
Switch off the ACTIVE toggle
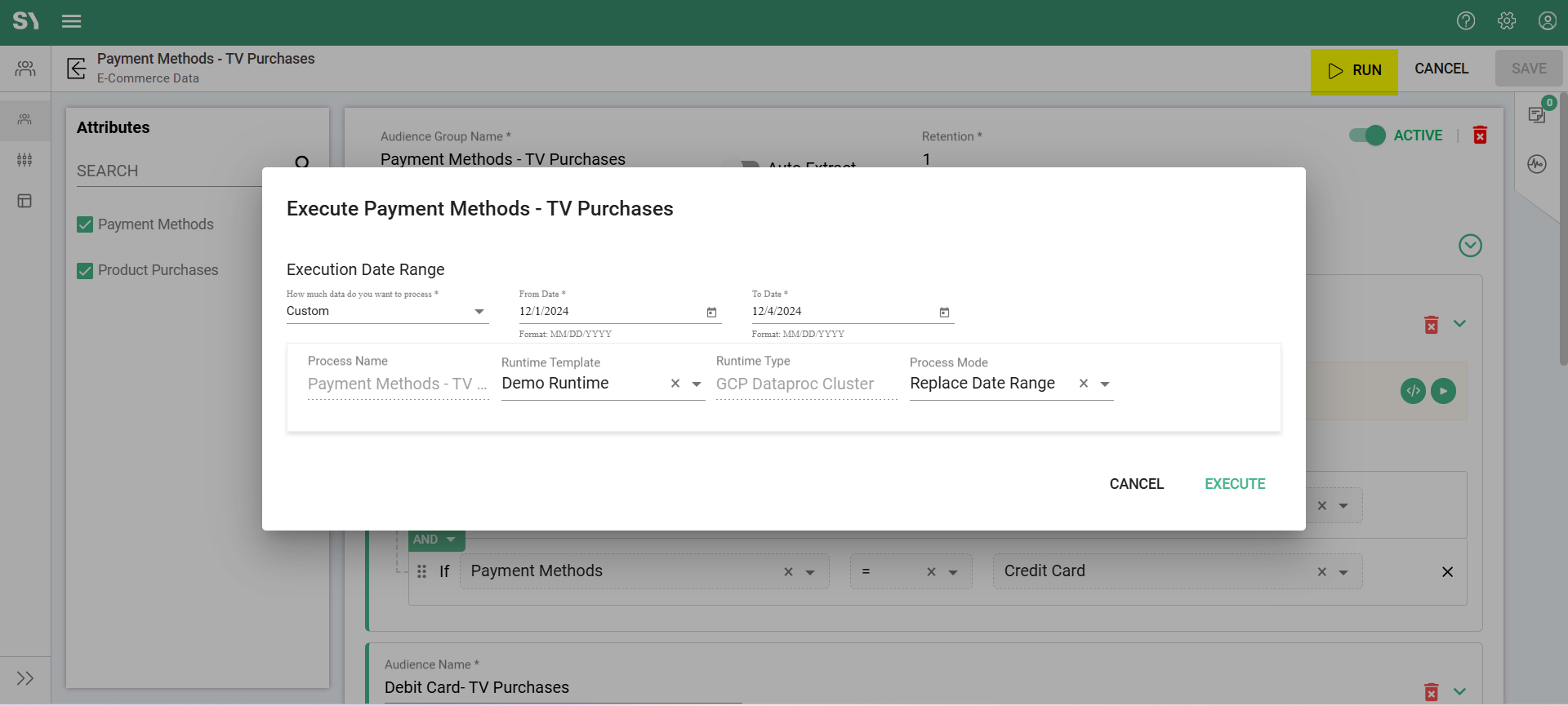(x=1367, y=135)
